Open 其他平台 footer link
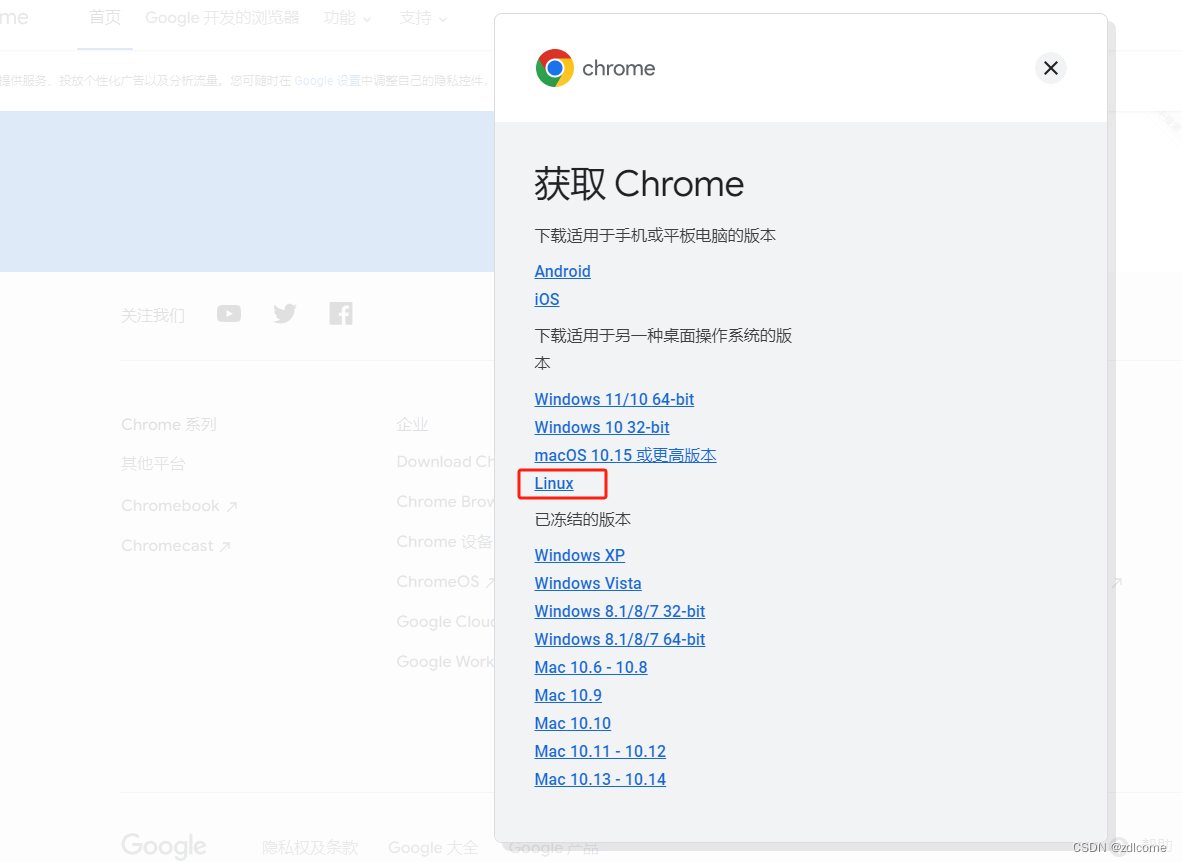Image resolution: width=1182 pixels, height=862 pixels. point(153,464)
